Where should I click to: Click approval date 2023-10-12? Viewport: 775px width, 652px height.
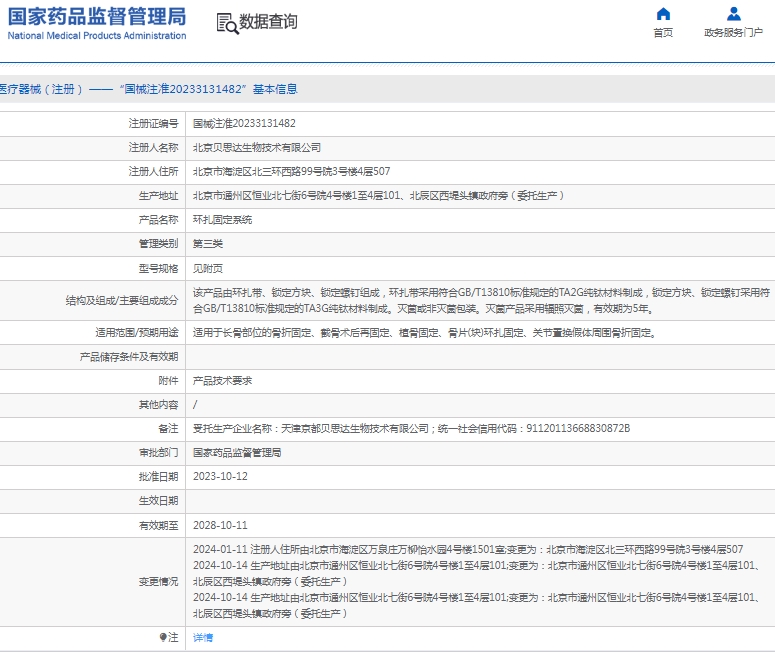pos(220,477)
